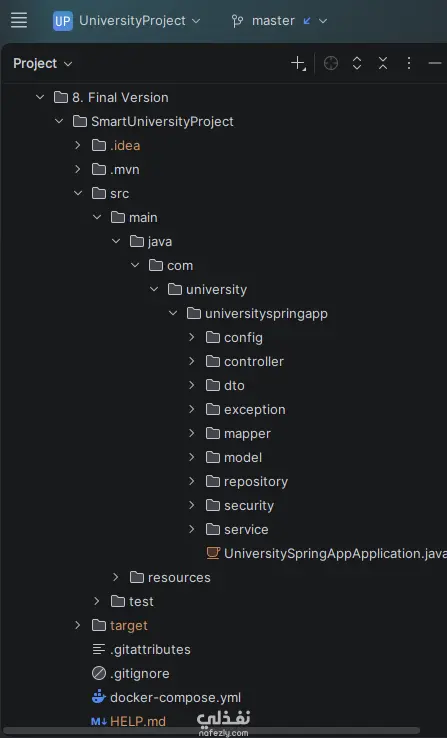Viewport: 447px width, 738px height.
Task: Expand the target folder
Action: click(78, 625)
